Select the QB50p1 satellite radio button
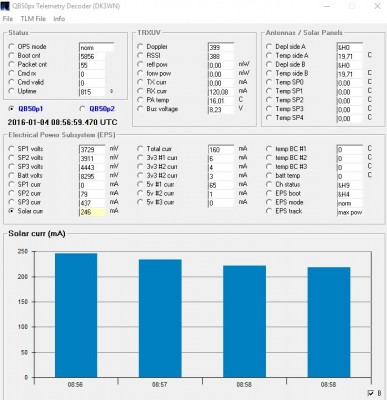This screenshot has height=400, width=387. [x=12, y=109]
